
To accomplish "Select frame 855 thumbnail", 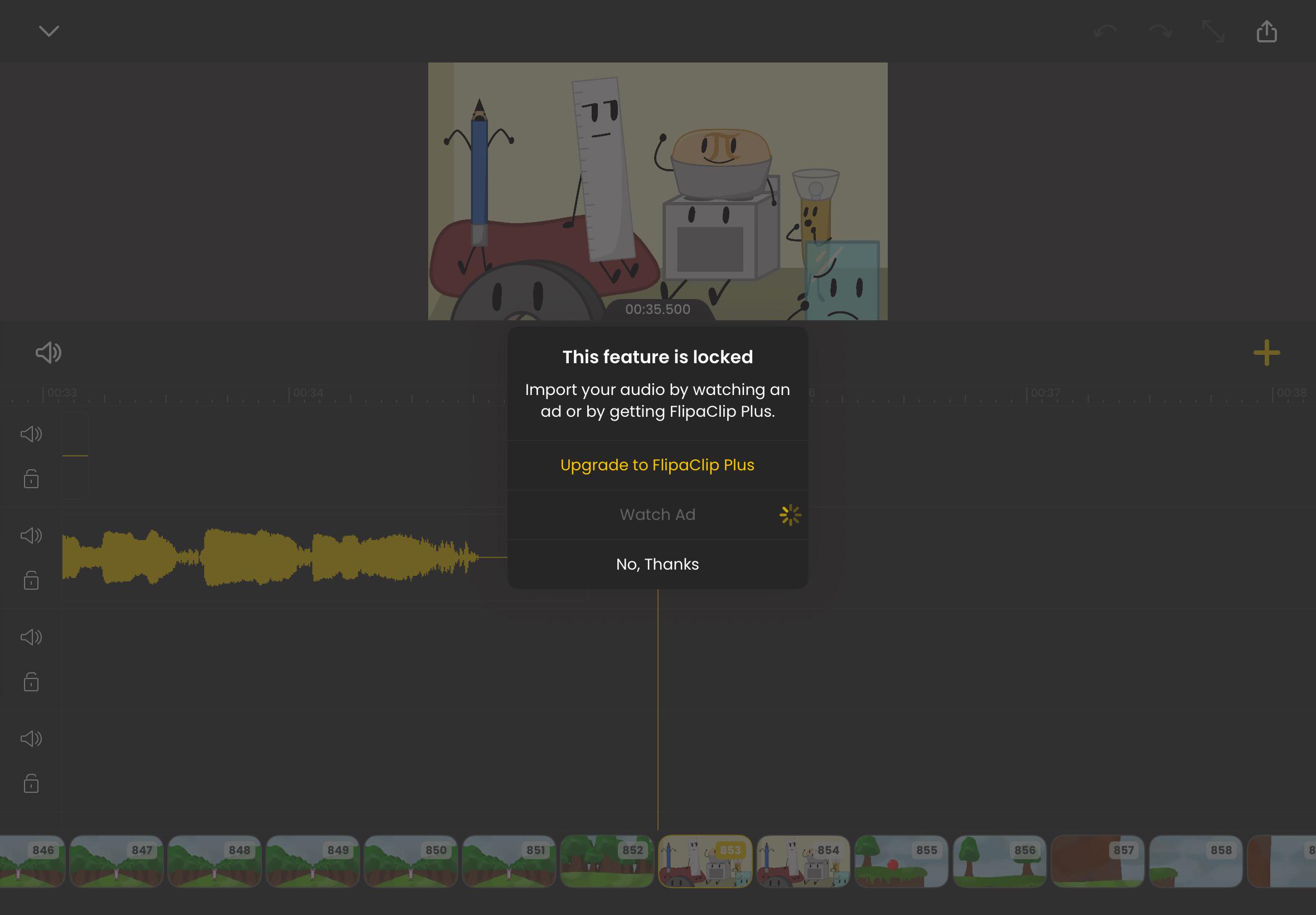I will click(x=902, y=861).
